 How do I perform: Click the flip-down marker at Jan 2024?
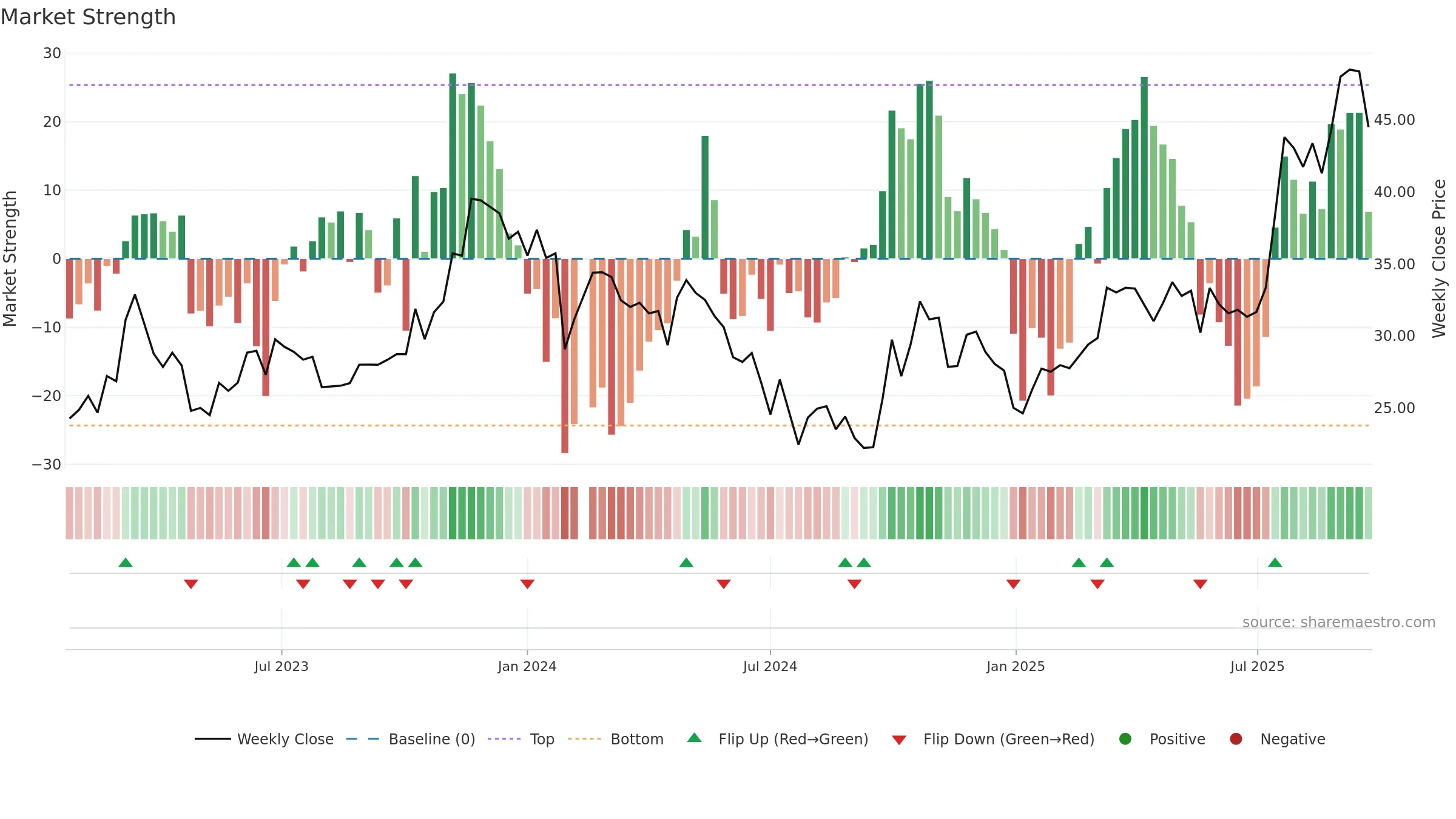point(527,584)
